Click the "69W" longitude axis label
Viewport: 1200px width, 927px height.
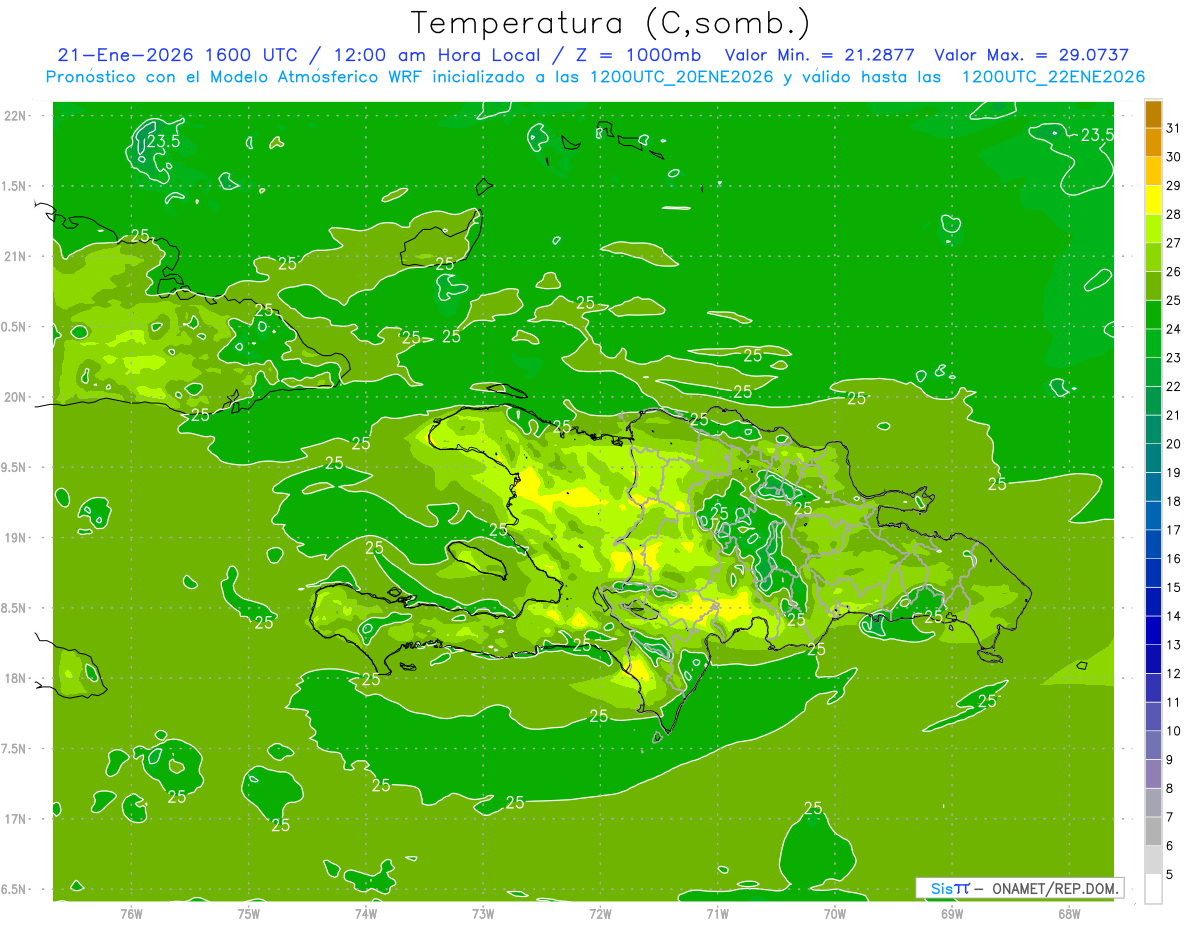point(952,914)
